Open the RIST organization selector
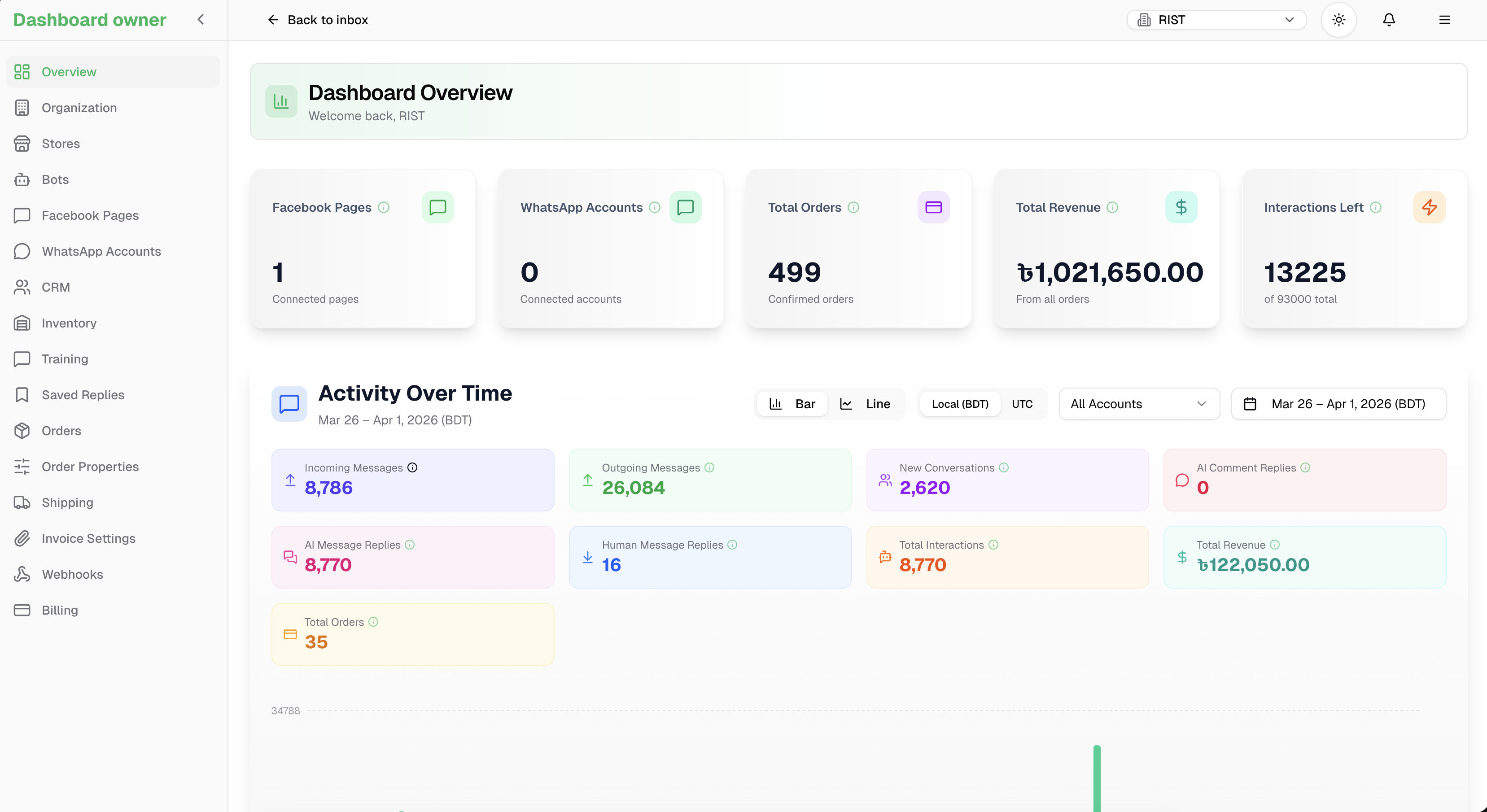This screenshot has width=1487, height=812. 1216,20
